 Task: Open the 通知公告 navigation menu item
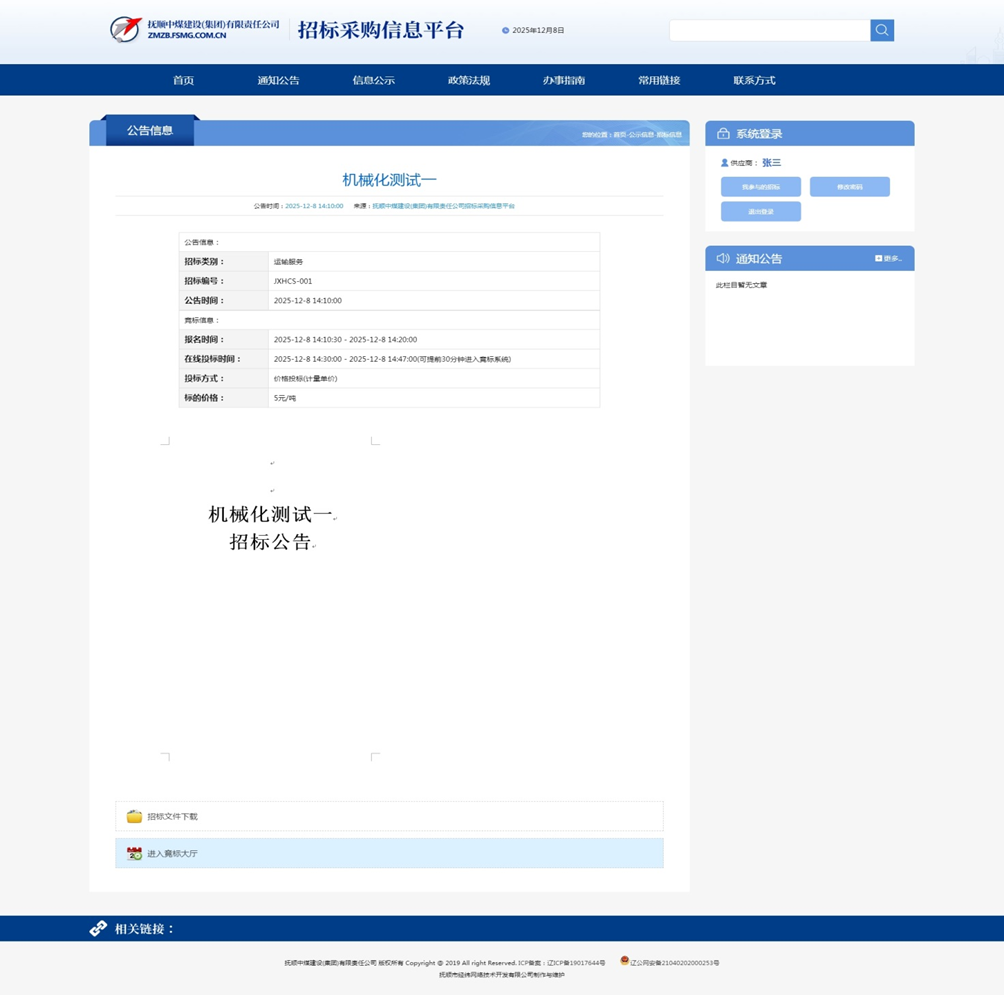point(279,80)
